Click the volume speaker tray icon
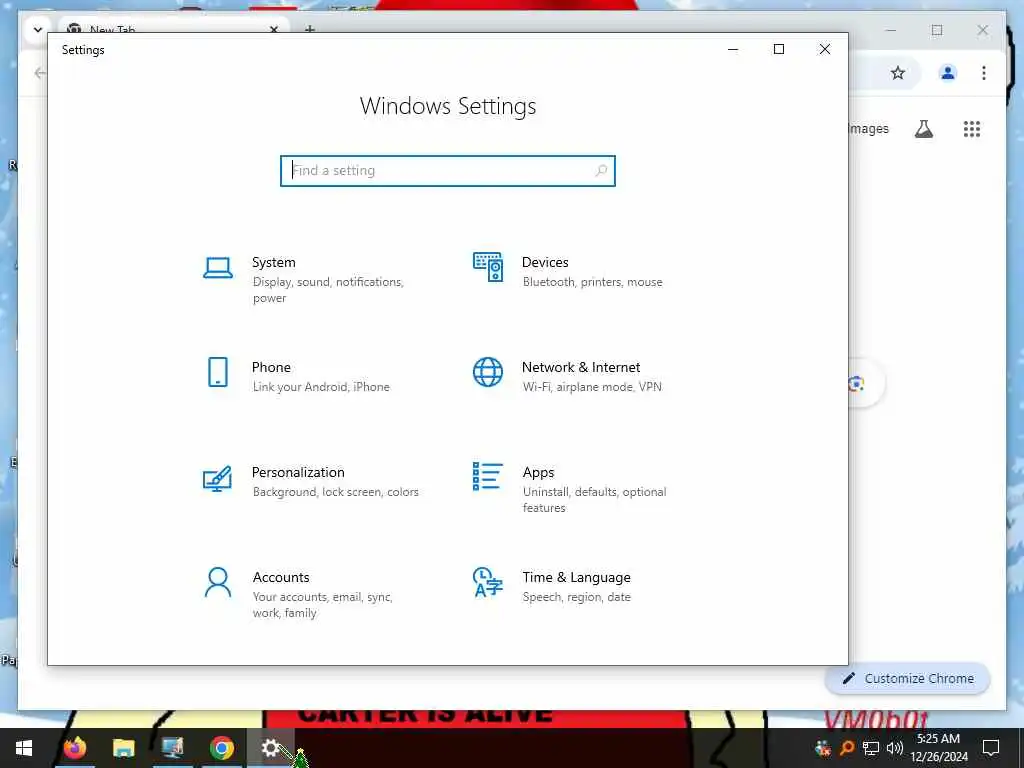The image size is (1024, 768). (895, 748)
